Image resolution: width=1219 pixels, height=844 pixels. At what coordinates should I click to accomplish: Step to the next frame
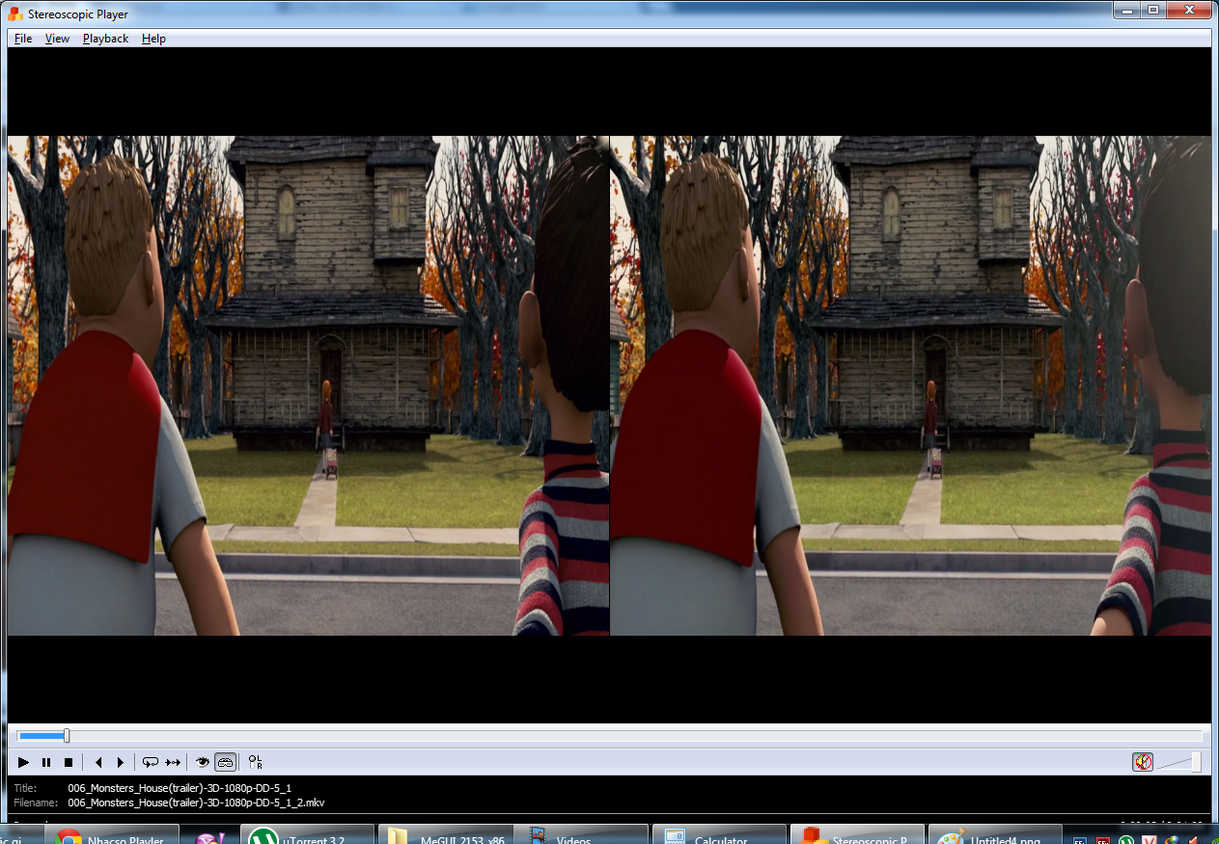120,762
